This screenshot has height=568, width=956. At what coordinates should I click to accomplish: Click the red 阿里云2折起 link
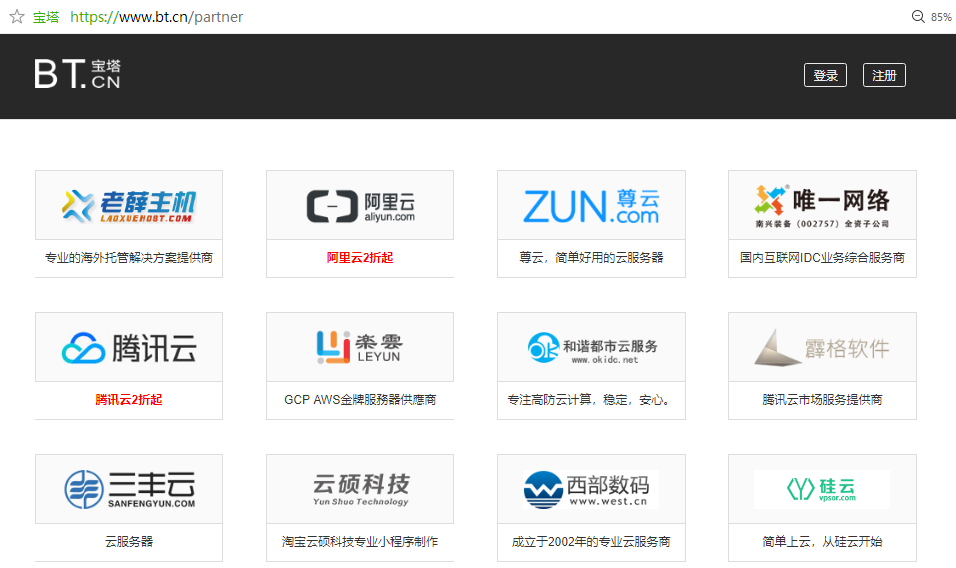tap(360, 258)
